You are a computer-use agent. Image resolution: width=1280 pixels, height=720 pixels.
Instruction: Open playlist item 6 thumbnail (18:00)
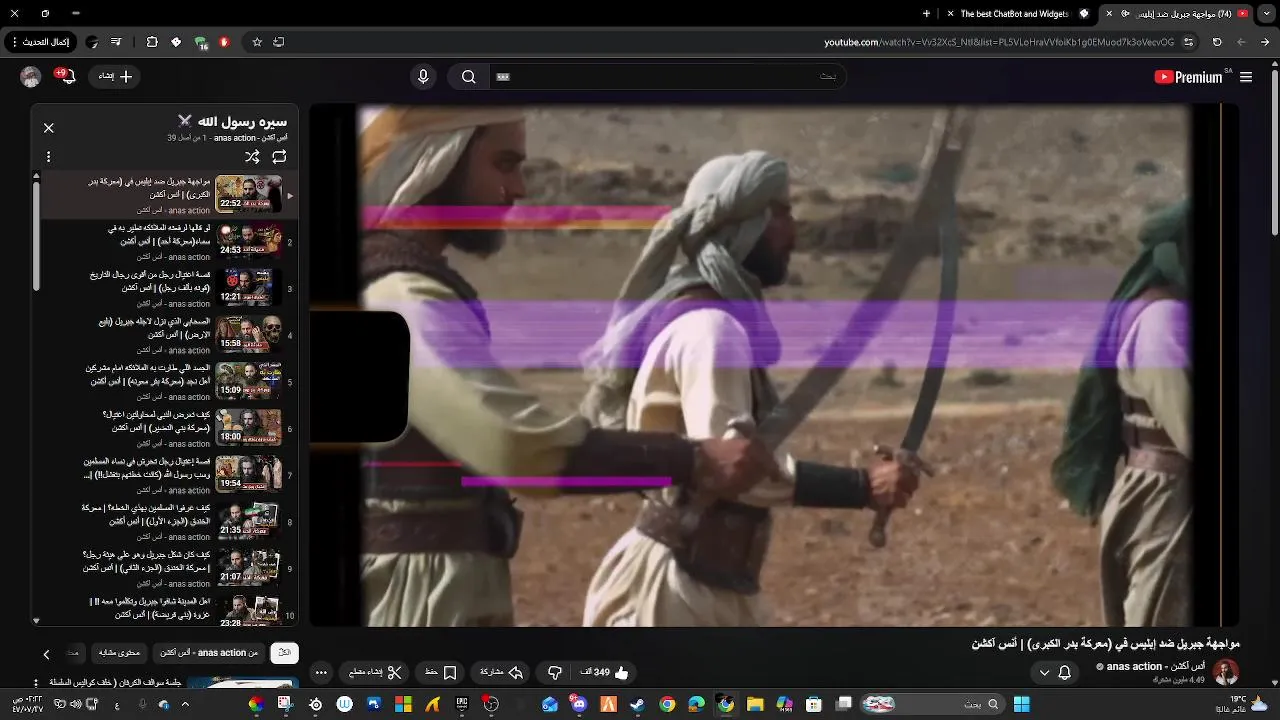(x=249, y=427)
